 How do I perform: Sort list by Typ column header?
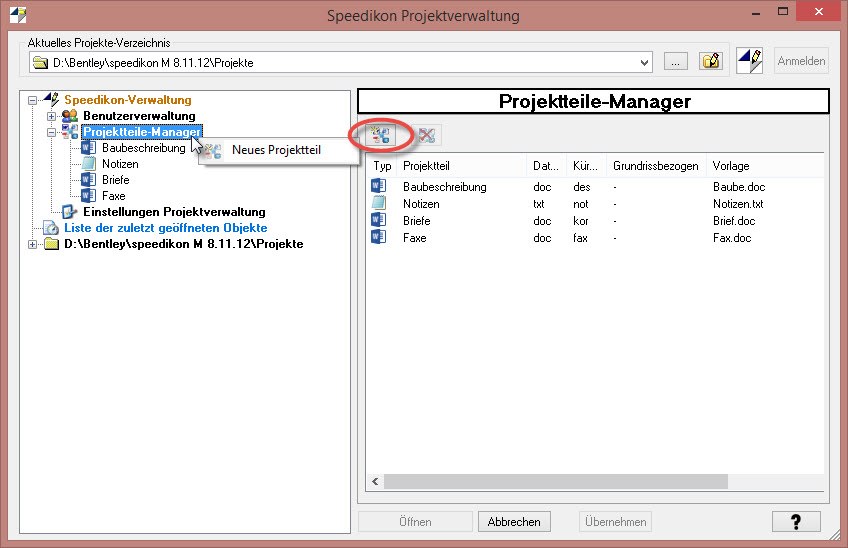(382, 166)
